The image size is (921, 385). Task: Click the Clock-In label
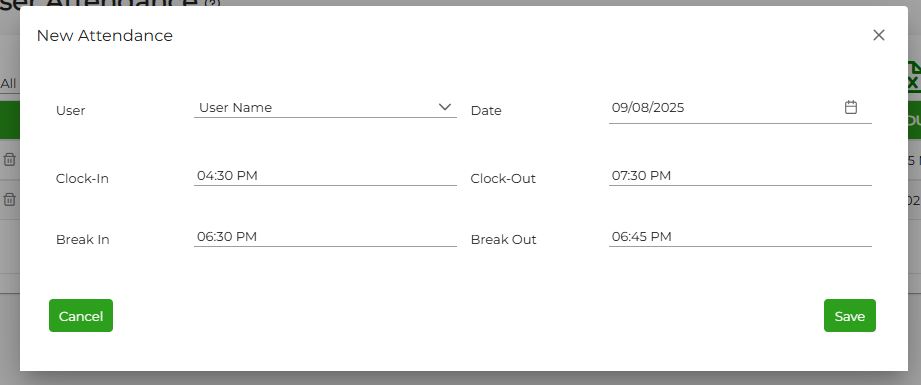(x=82, y=179)
